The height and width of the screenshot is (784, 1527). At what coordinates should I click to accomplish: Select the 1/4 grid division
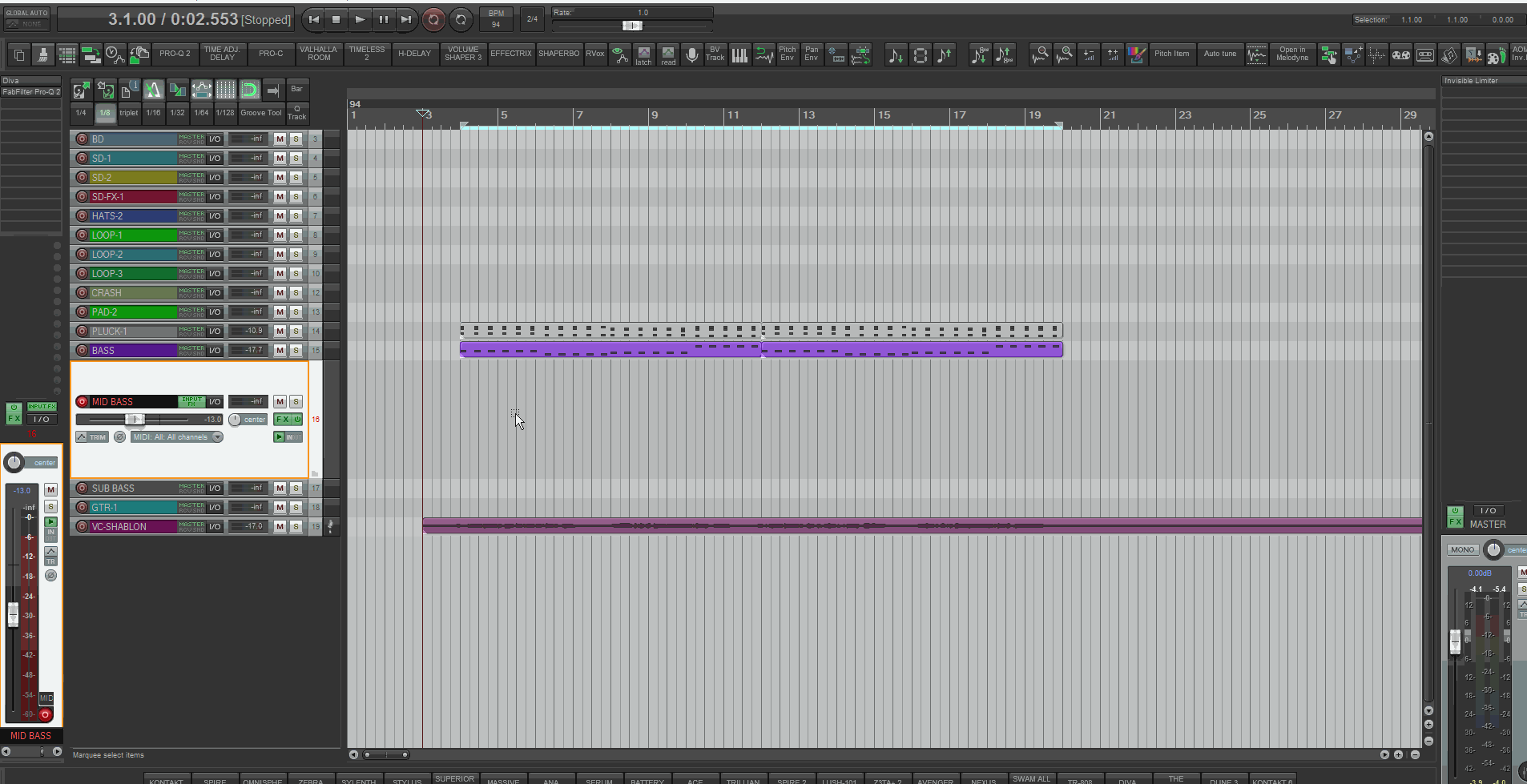(x=81, y=113)
